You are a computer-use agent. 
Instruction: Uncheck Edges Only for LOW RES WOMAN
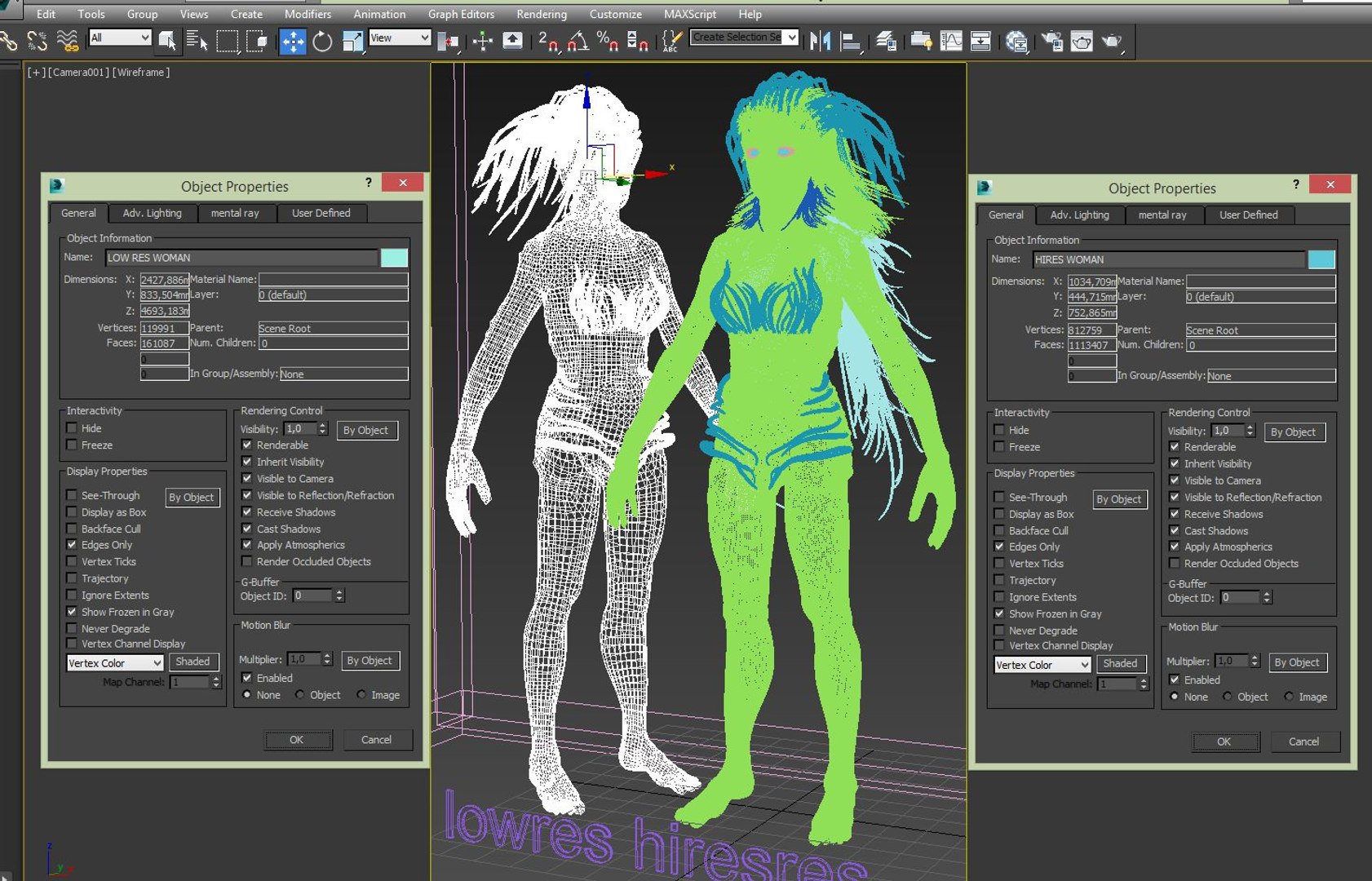(x=72, y=545)
